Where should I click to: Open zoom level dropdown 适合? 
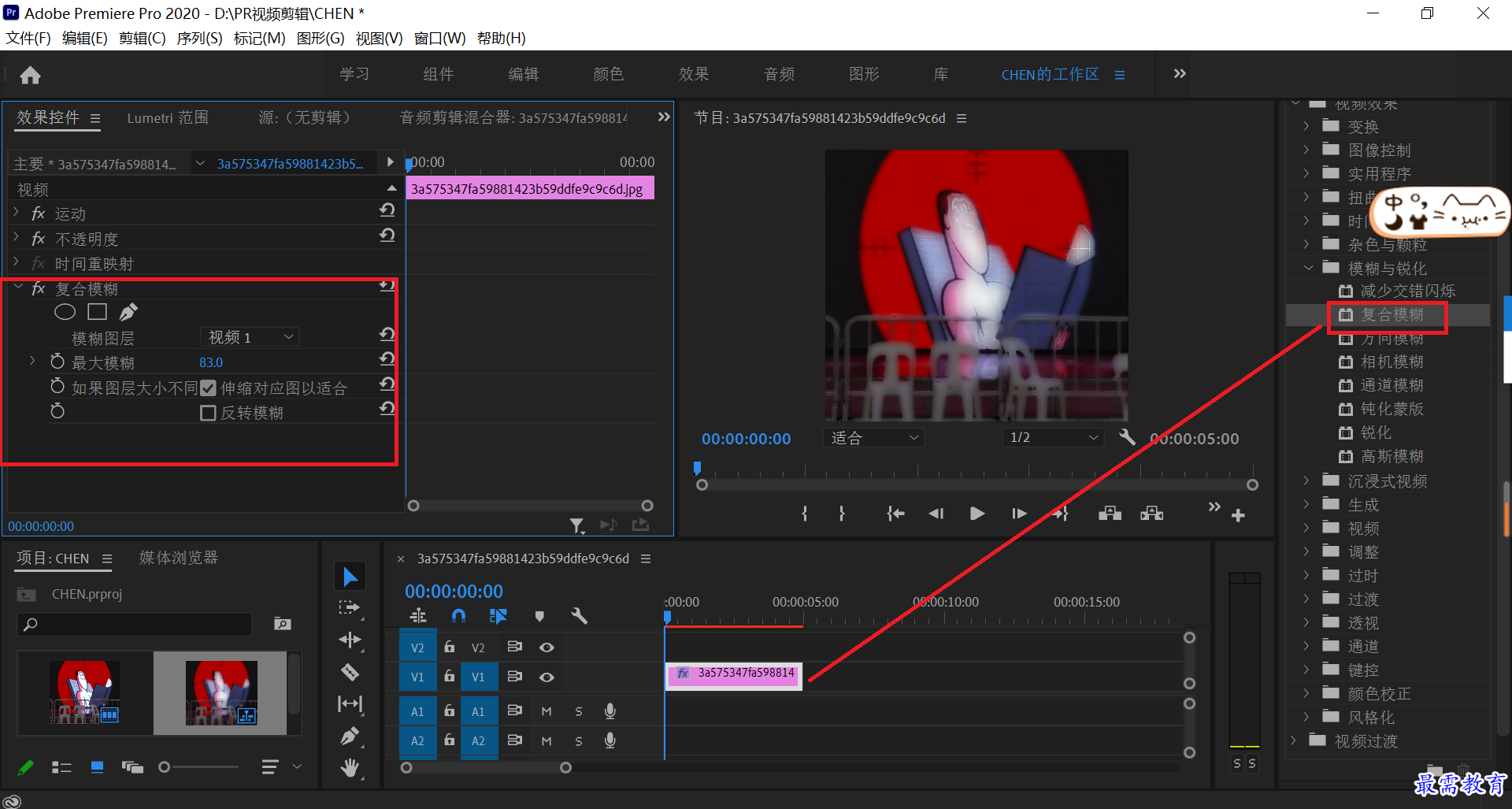873,437
